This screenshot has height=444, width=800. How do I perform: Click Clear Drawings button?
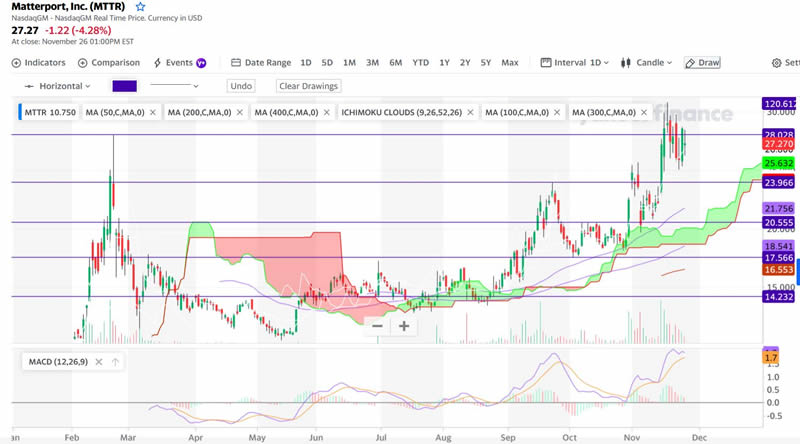308,86
